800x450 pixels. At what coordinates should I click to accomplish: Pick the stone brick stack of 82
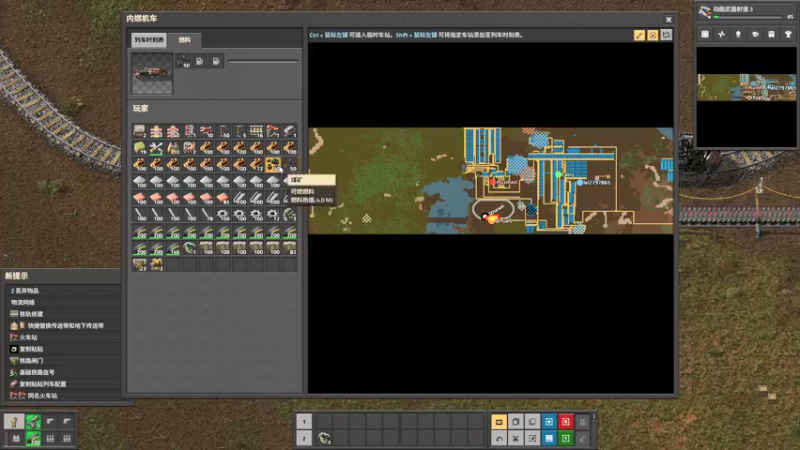[290, 248]
